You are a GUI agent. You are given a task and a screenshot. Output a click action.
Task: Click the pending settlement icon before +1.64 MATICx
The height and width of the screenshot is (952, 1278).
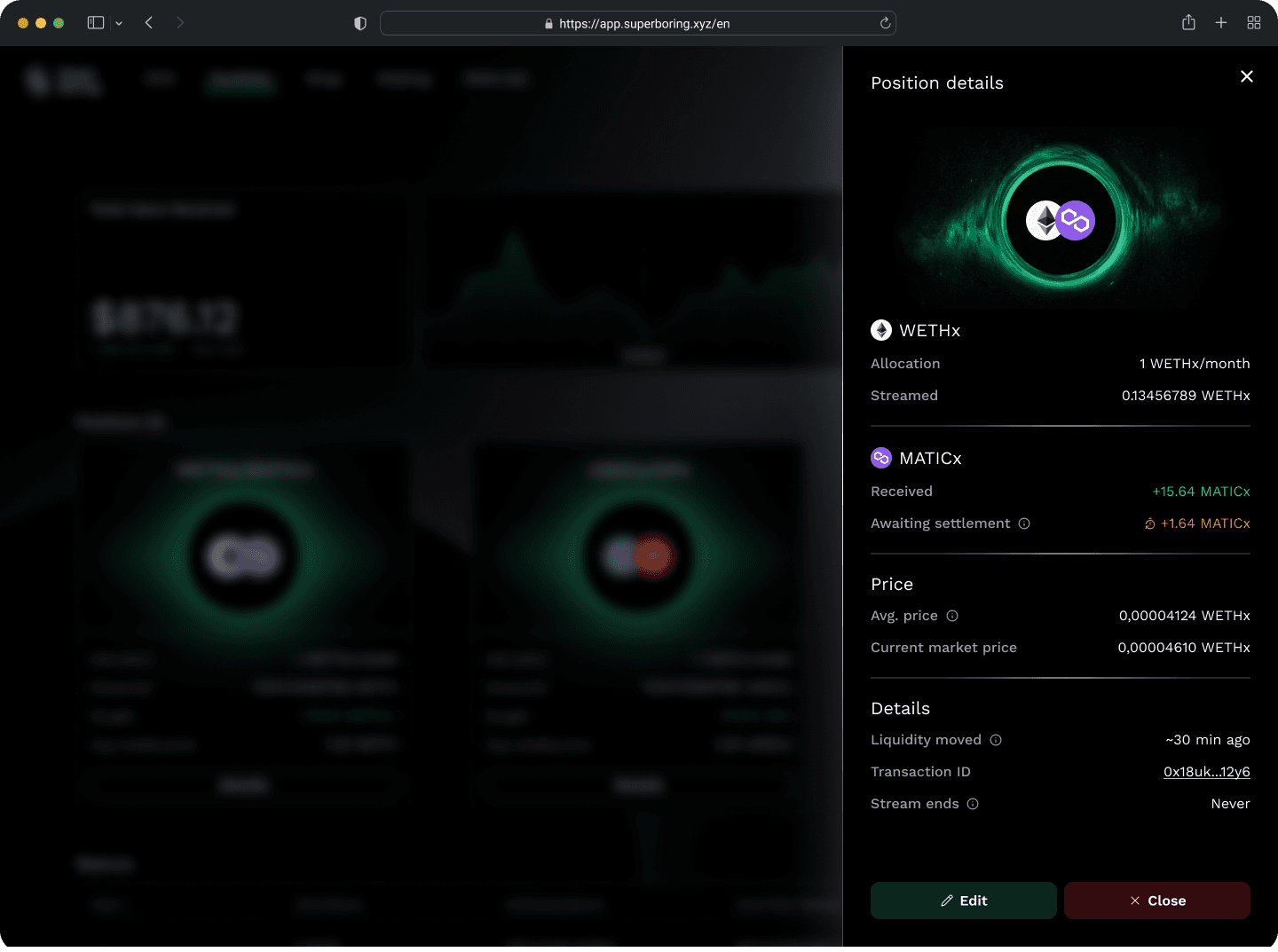pyautogui.click(x=1150, y=523)
